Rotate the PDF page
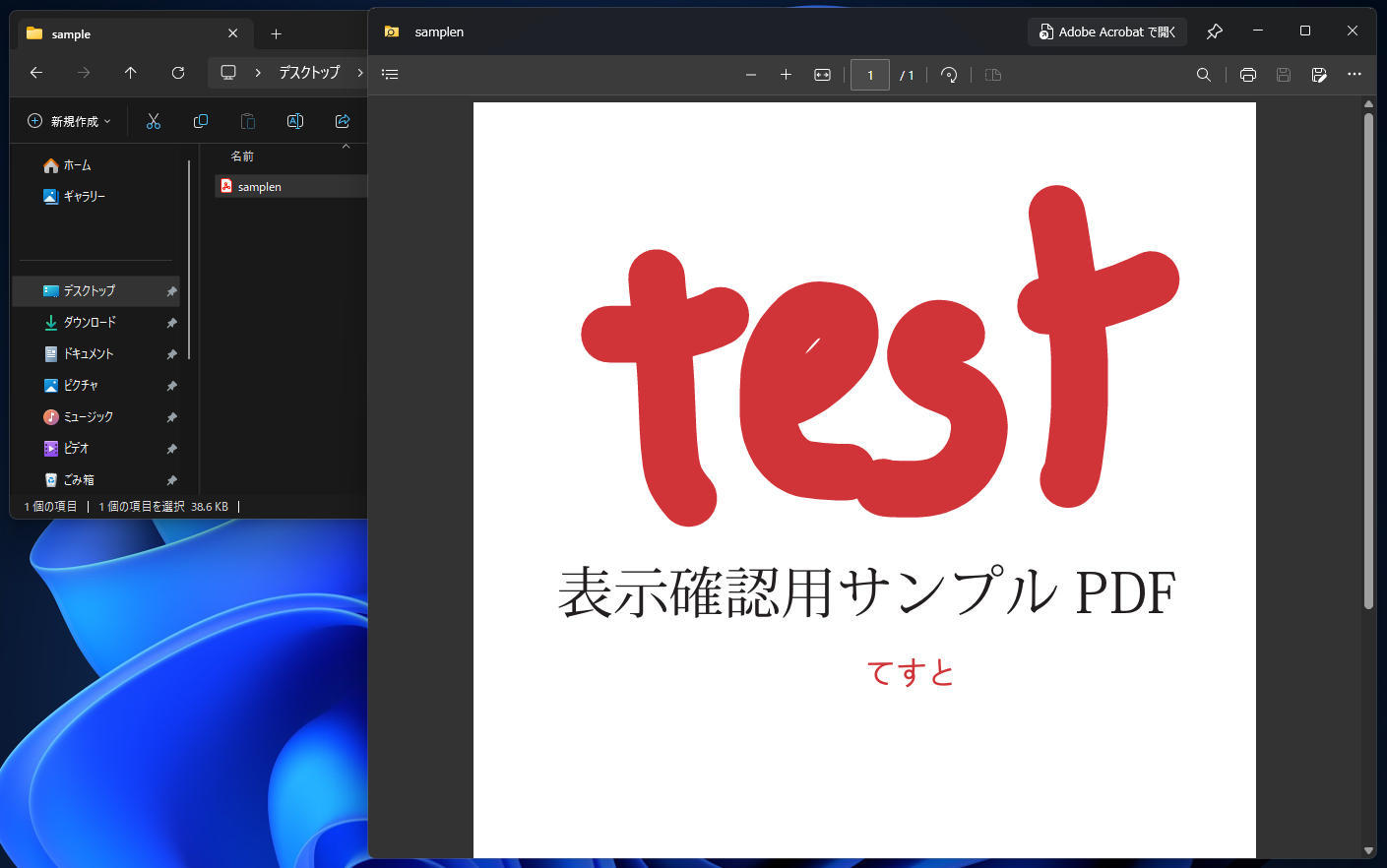The width and height of the screenshot is (1387, 868). tap(949, 75)
